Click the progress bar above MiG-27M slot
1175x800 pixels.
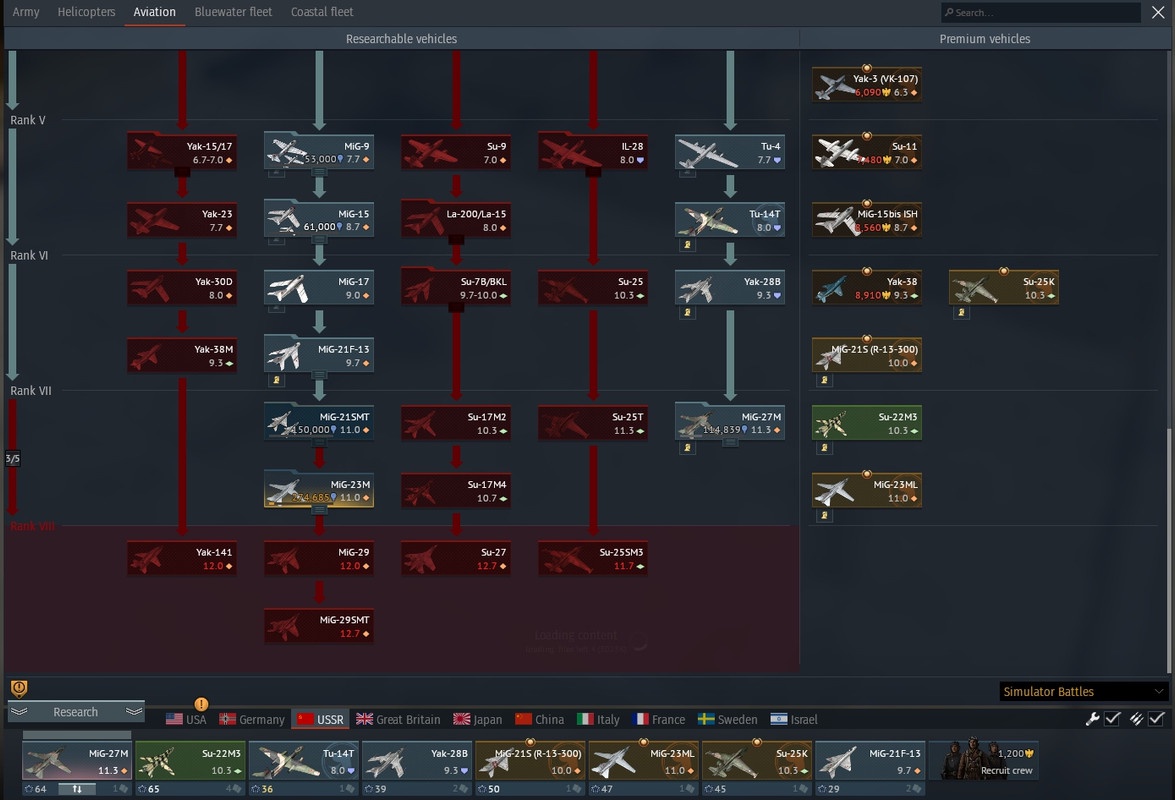[x=77, y=735]
